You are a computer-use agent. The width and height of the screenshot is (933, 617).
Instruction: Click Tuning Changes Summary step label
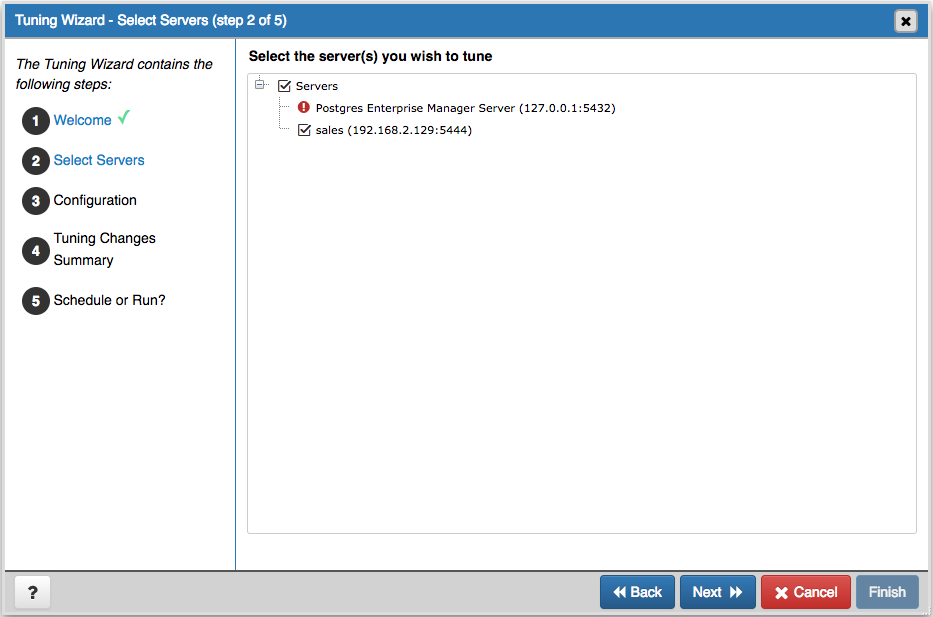click(x=105, y=249)
